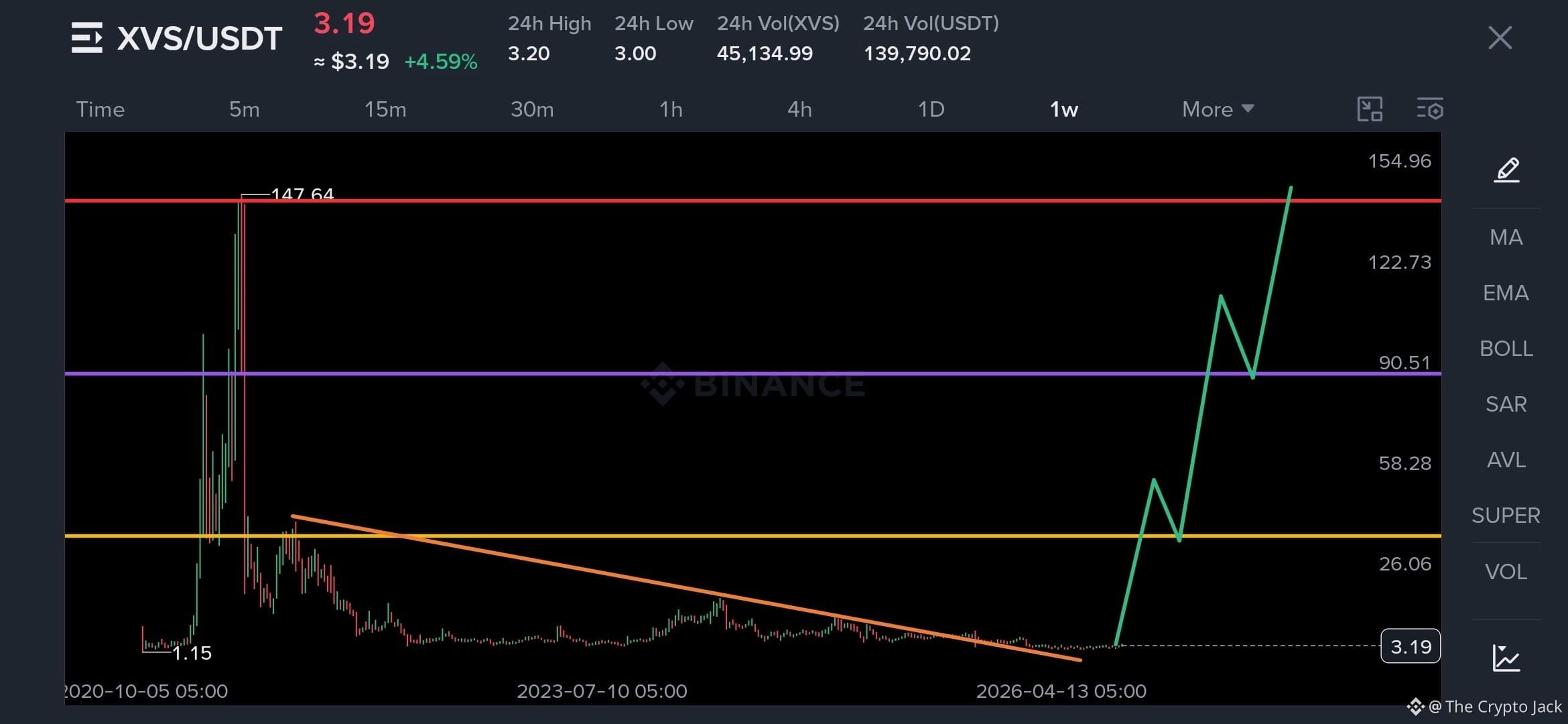The height and width of the screenshot is (724, 1568).
Task: Toggle the MA indicator
Action: click(1506, 237)
